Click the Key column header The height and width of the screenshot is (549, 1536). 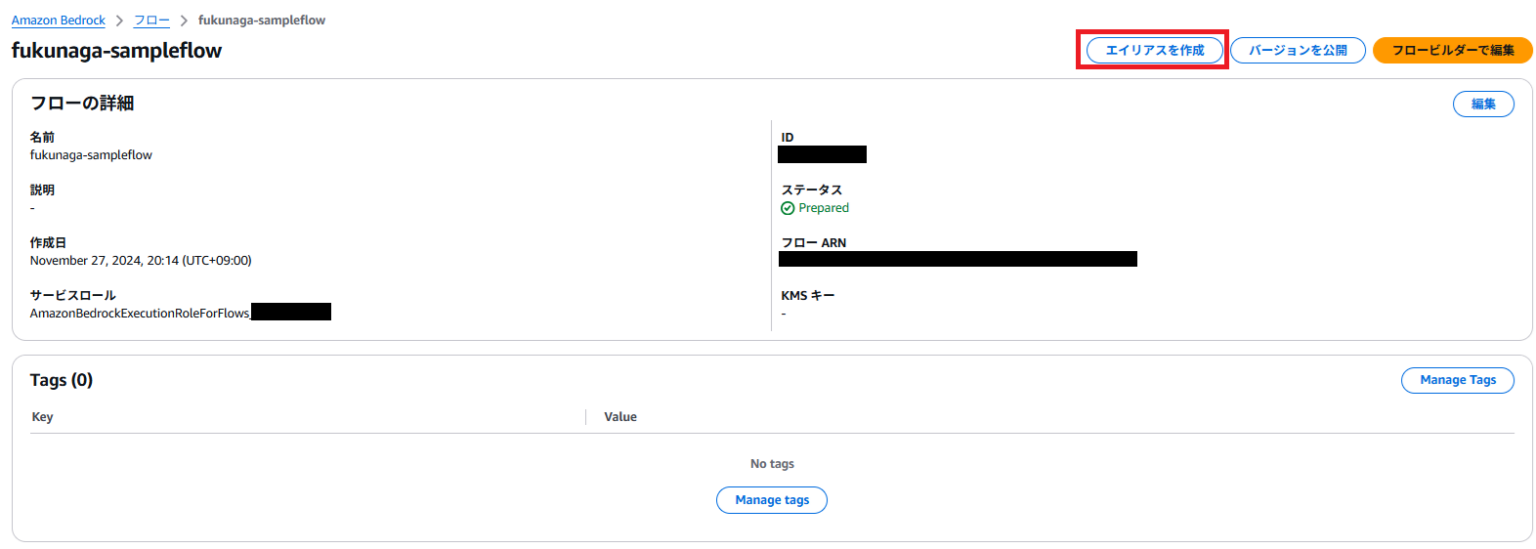(43, 417)
